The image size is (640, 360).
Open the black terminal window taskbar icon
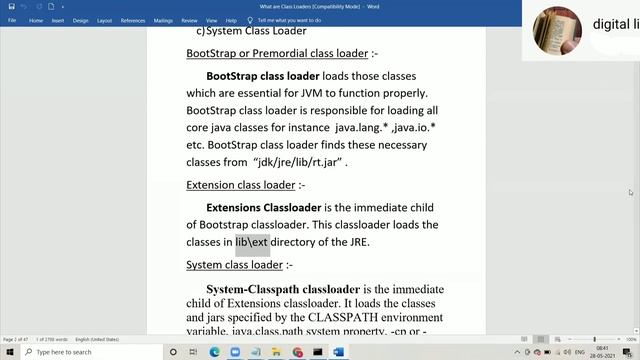point(318,352)
